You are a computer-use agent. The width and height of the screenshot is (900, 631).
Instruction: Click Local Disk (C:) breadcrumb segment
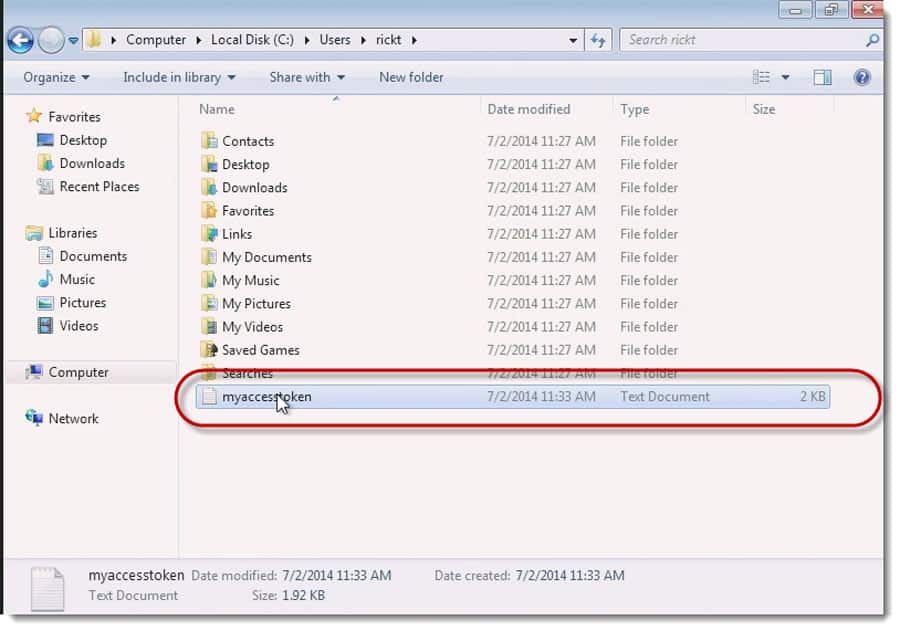252,40
